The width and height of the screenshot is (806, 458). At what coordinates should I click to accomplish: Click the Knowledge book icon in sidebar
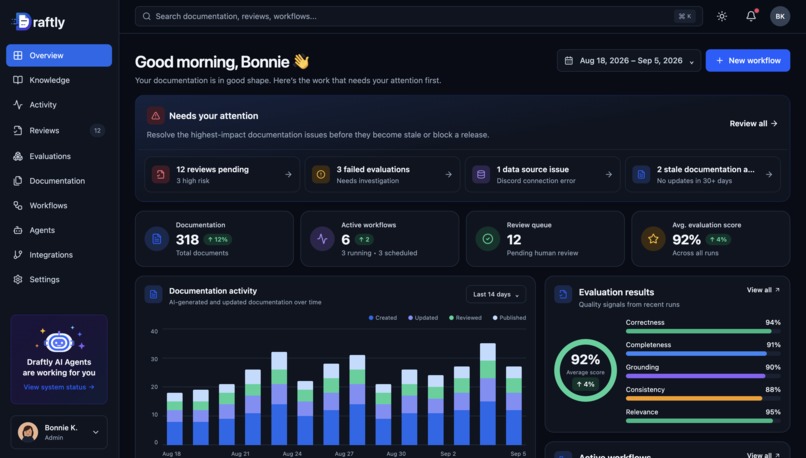(18, 80)
